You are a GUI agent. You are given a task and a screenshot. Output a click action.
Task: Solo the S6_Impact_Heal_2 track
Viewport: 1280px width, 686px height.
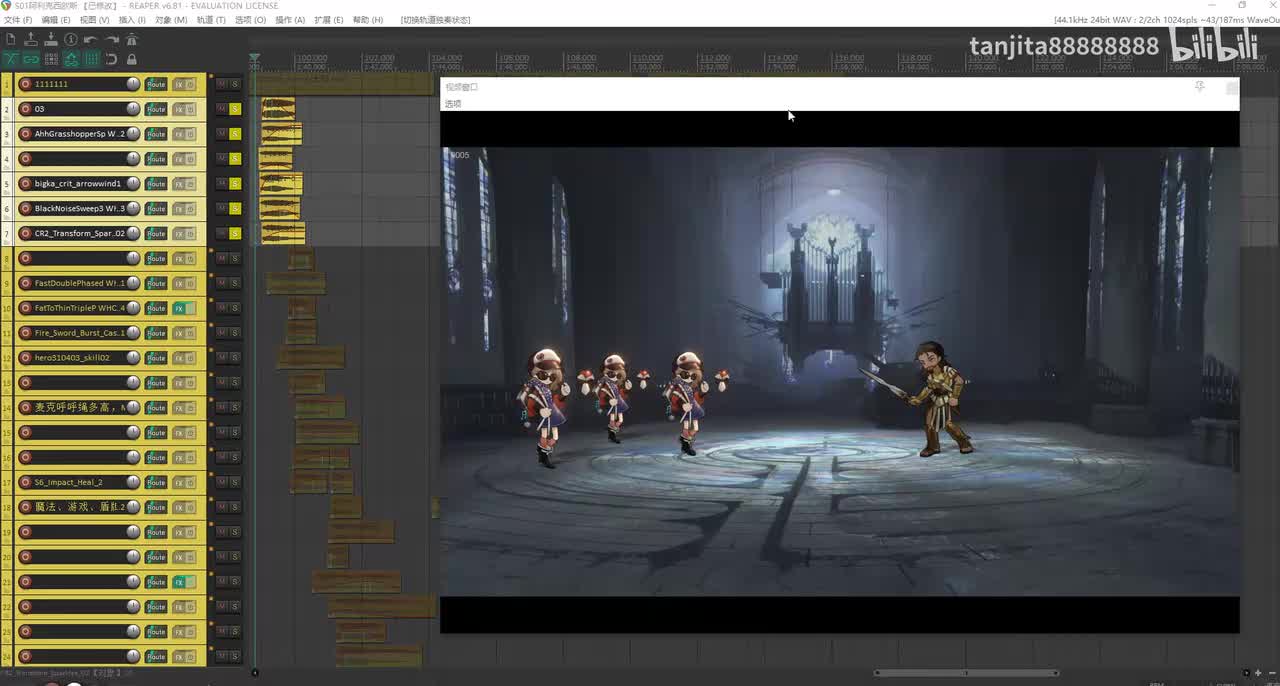[x=235, y=482]
